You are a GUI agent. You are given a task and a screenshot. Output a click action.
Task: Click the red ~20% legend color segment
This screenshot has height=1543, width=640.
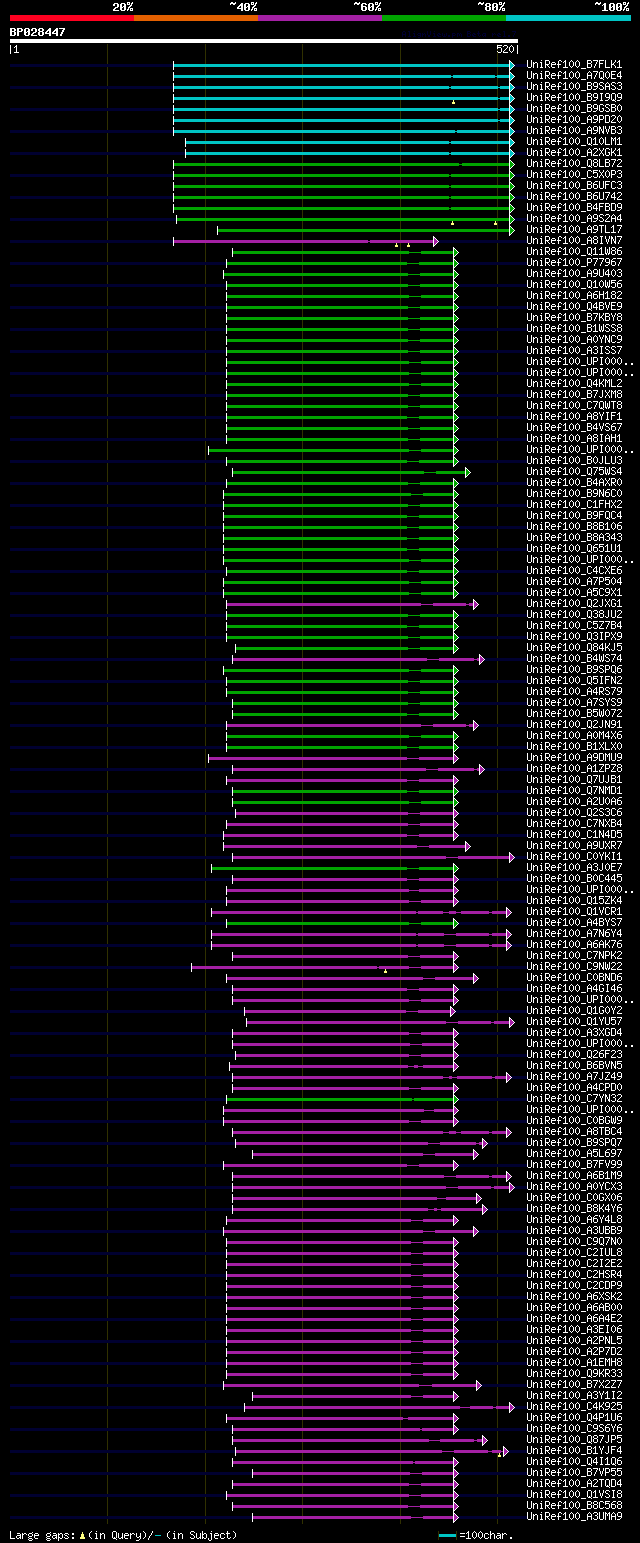point(72,18)
